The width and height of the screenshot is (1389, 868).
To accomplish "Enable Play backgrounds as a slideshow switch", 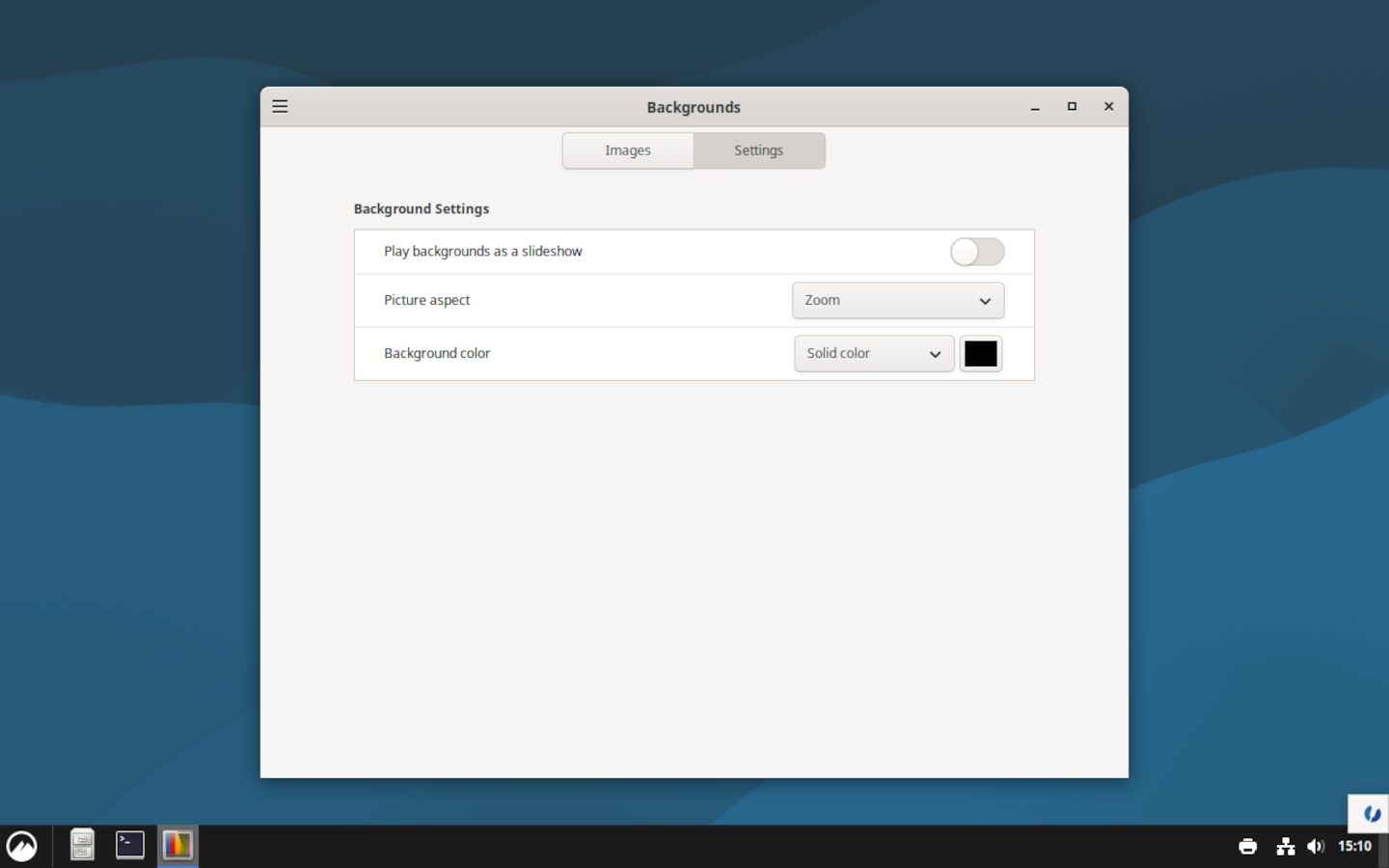I will [x=976, y=252].
